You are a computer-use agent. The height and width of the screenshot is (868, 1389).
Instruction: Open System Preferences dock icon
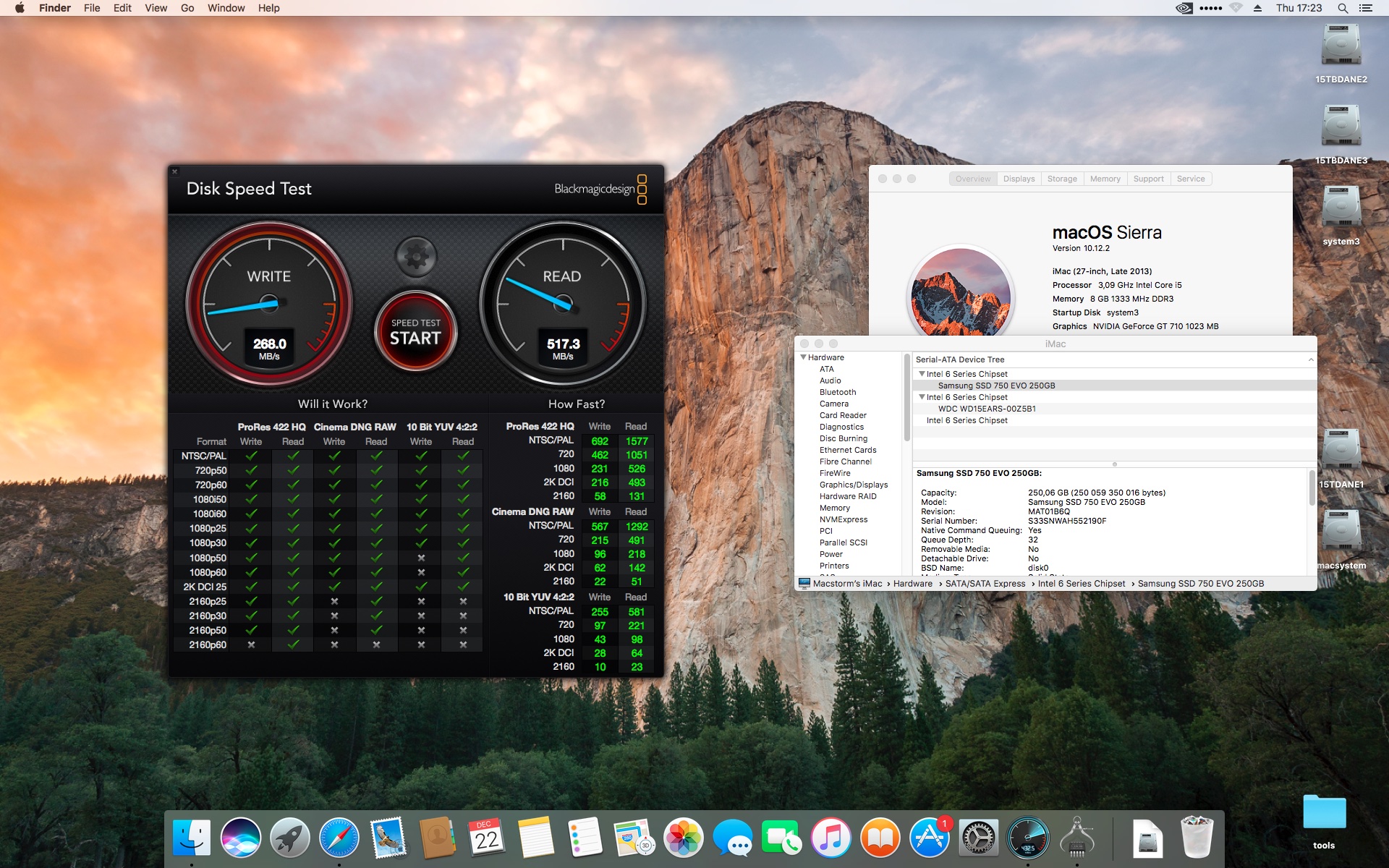point(978,838)
